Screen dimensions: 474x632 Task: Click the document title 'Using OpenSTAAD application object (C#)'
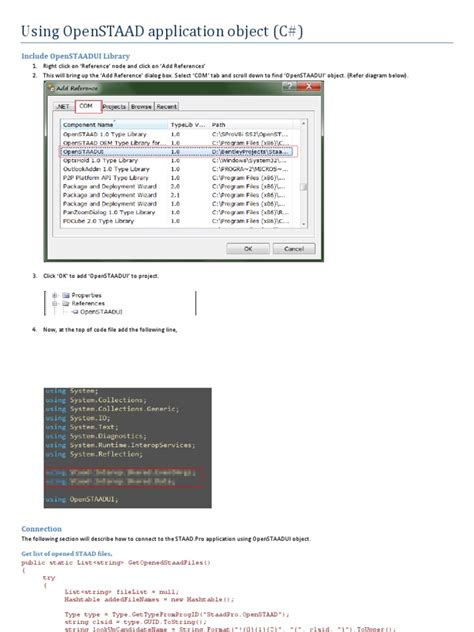162,31
